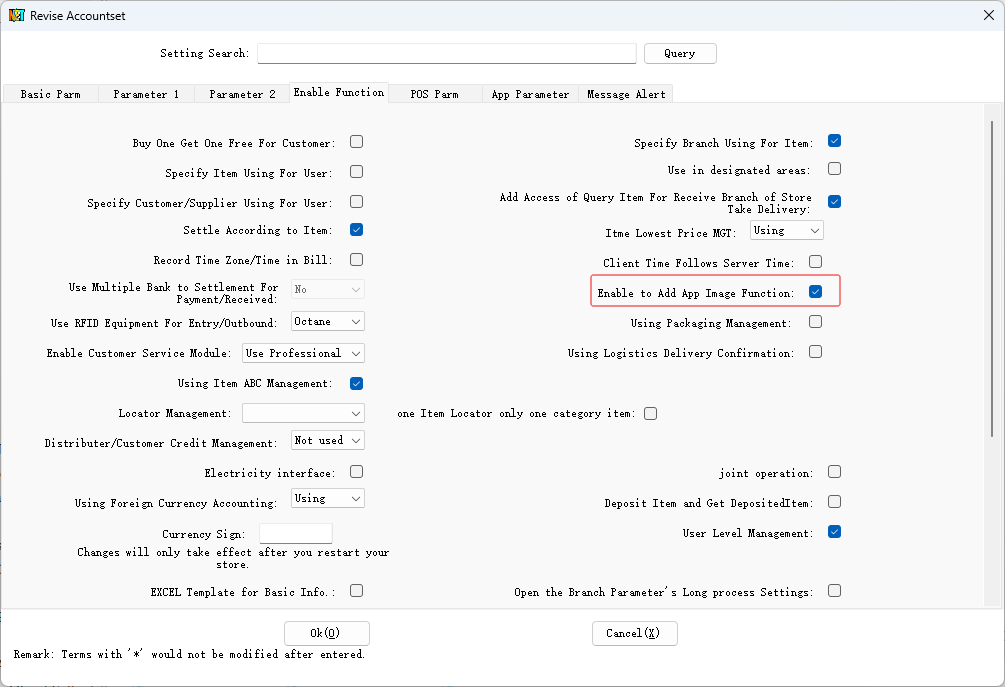Uncheck User Level Management option
The width and height of the screenshot is (1005, 687).
tap(834, 532)
